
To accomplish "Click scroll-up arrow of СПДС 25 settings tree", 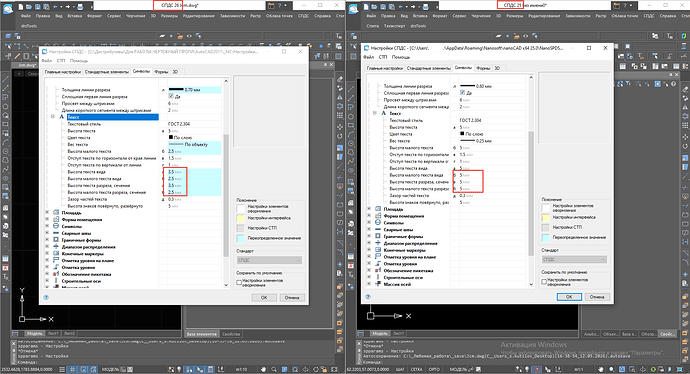I will pyautogui.click(x=531, y=77).
